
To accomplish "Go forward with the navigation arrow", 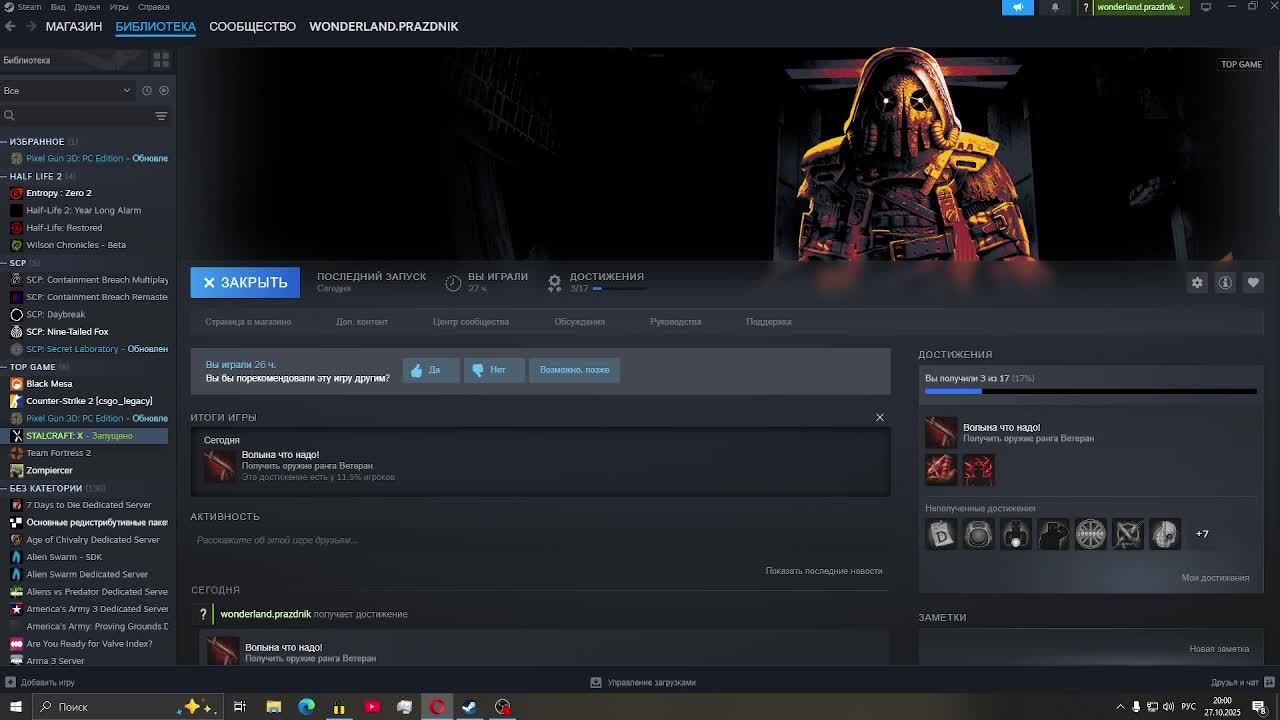I will pyautogui.click(x=29, y=26).
